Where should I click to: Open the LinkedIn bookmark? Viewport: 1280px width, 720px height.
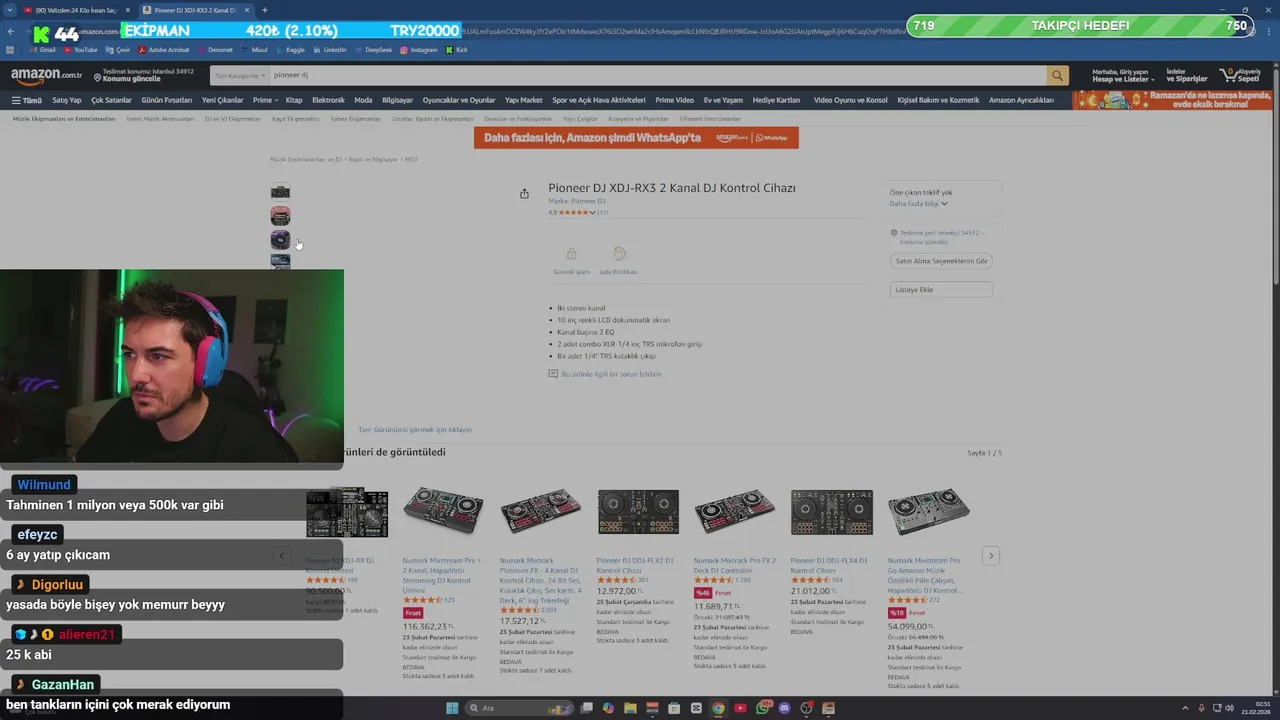coord(330,49)
